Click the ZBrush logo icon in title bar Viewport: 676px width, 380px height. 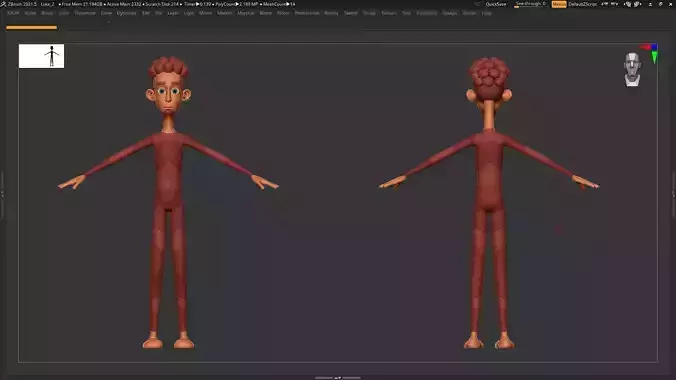coord(3,4)
